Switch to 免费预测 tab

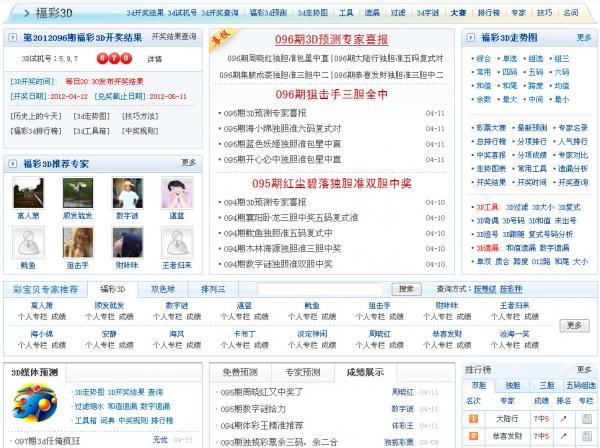click(240, 372)
